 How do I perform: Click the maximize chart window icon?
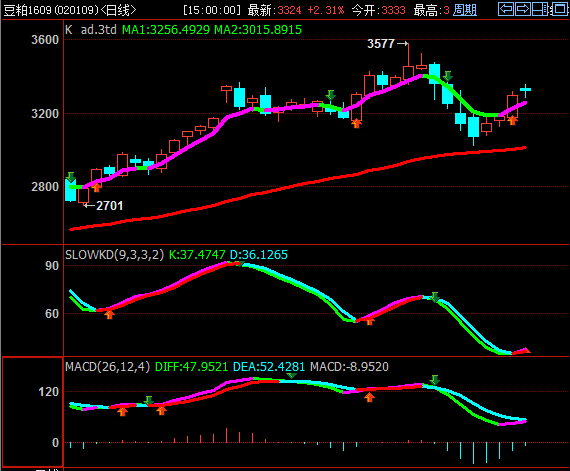(559, 9)
